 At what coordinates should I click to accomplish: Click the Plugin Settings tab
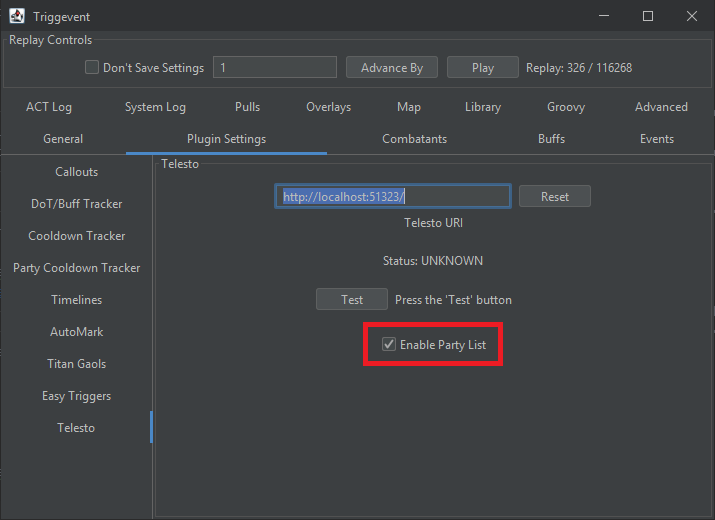pos(226,139)
